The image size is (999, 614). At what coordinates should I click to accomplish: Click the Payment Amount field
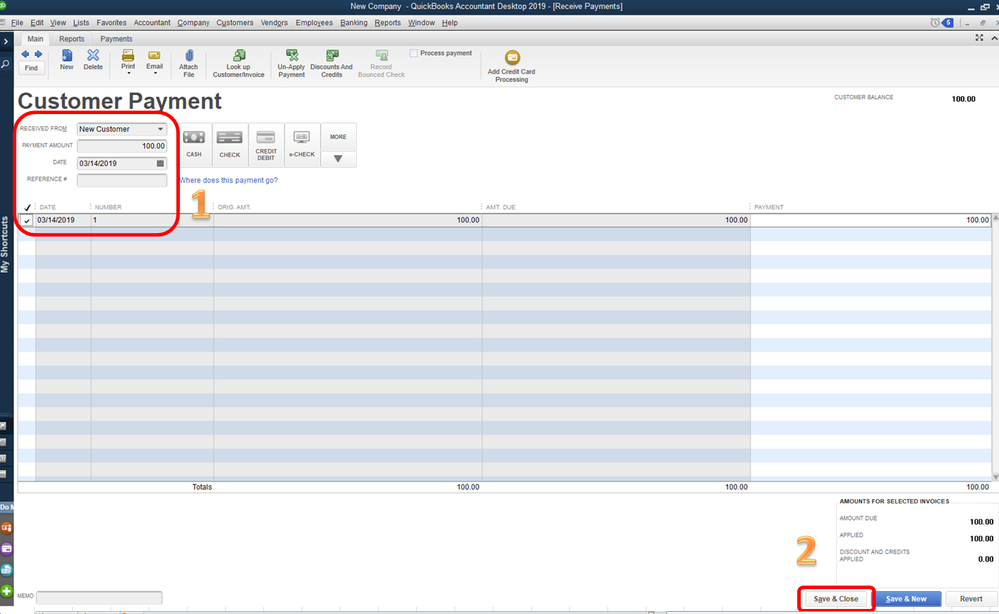[x=122, y=146]
